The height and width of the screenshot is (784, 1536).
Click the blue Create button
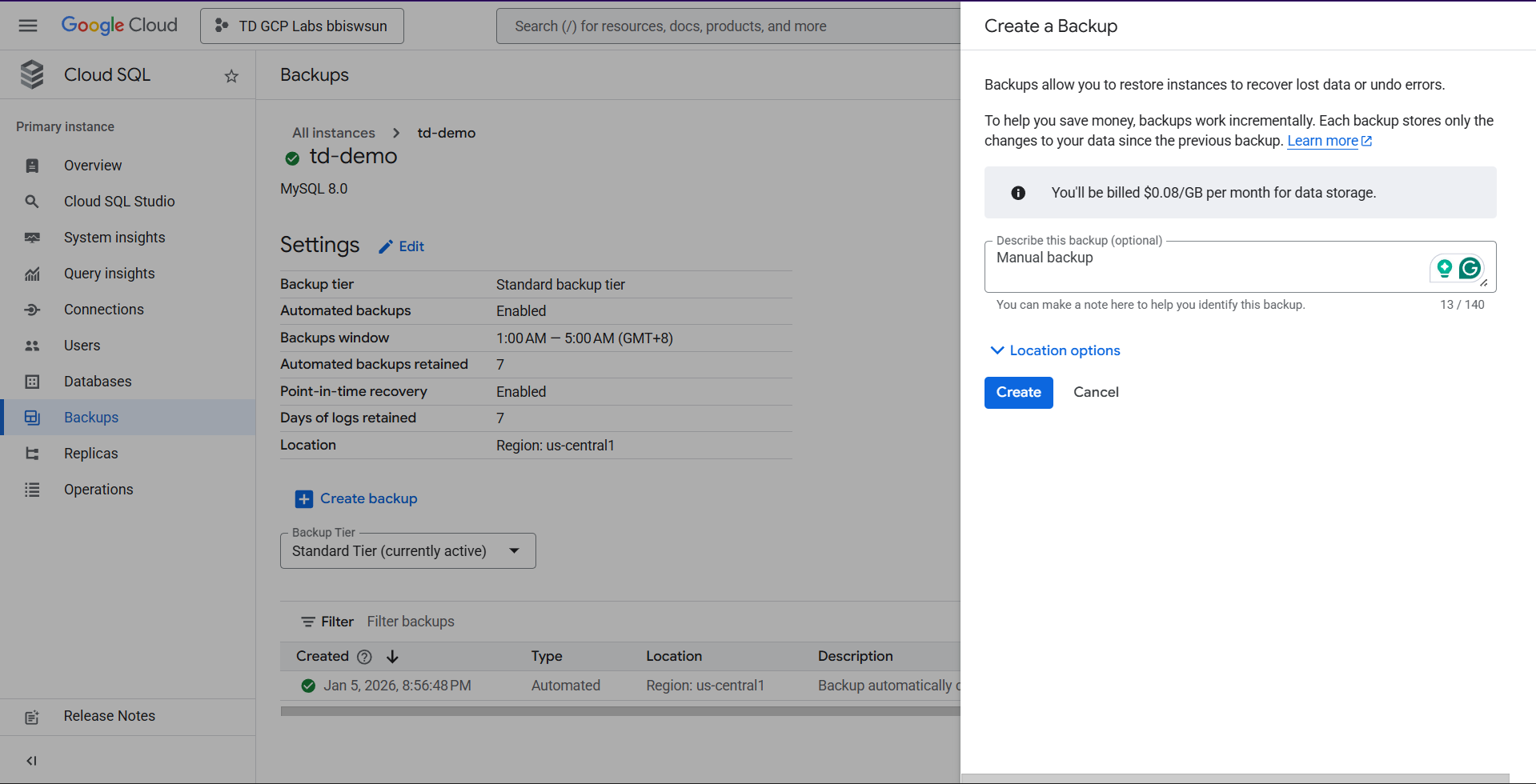(x=1018, y=393)
